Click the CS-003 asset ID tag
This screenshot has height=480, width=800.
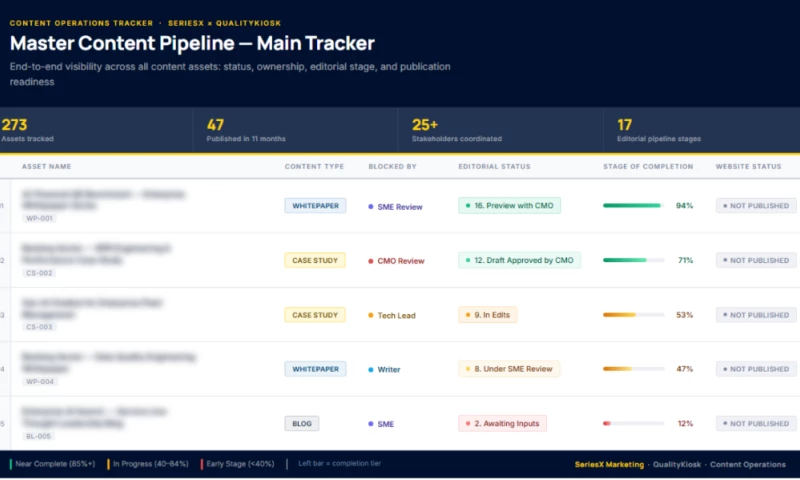pyautogui.click(x=39, y=327)
